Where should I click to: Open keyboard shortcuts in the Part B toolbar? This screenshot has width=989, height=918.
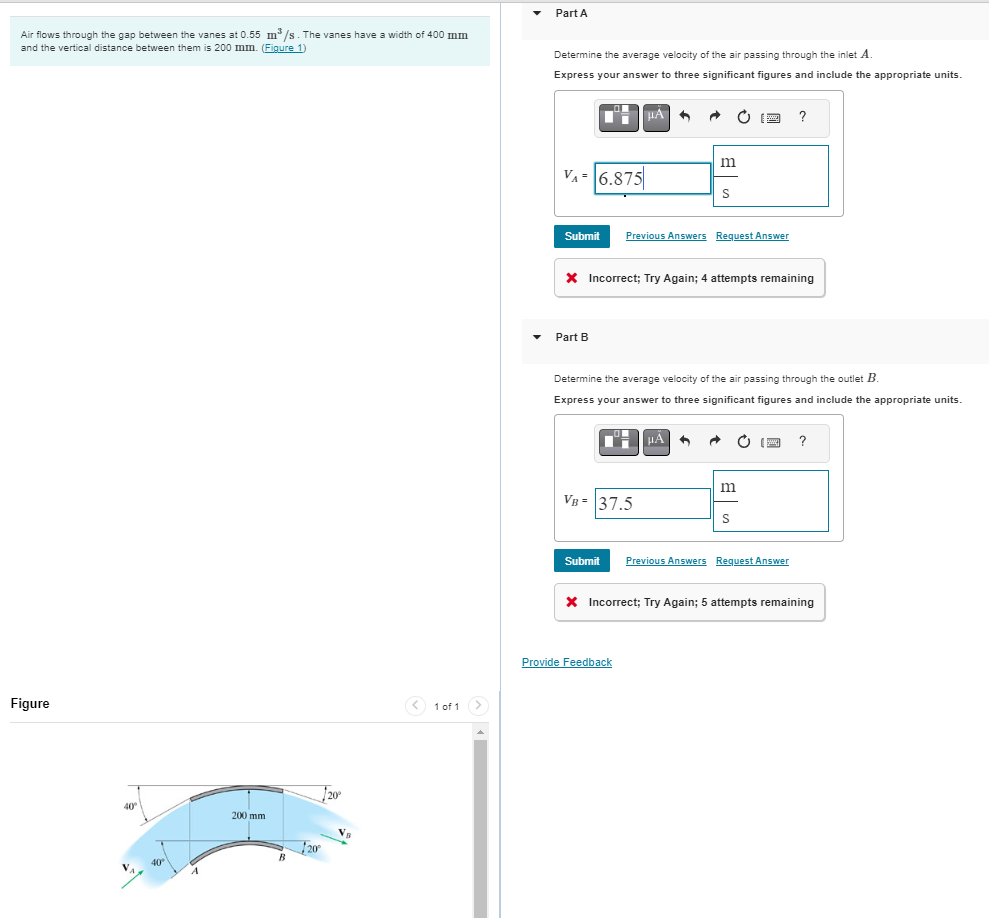coord(771,442)
